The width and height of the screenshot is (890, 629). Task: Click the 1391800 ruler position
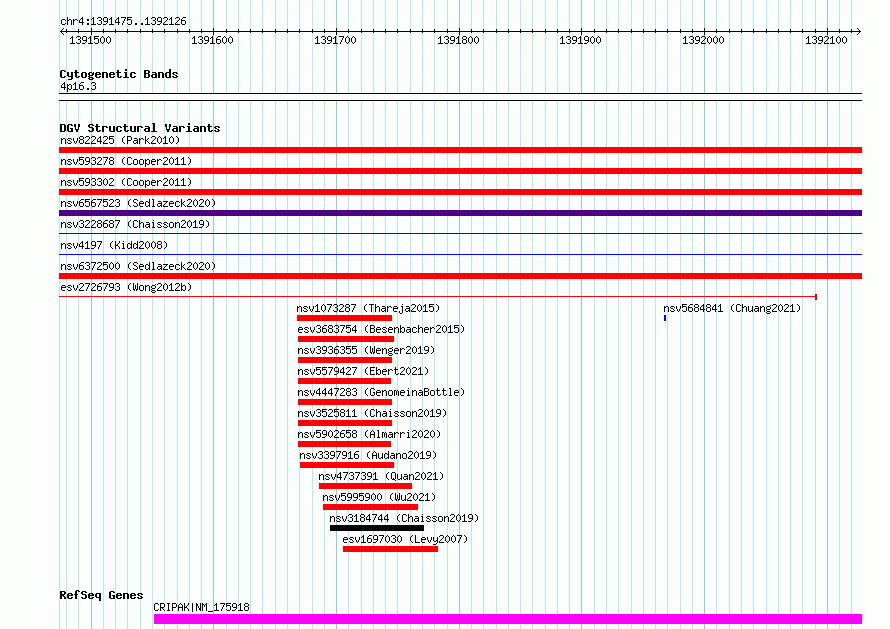coord(458,40)
